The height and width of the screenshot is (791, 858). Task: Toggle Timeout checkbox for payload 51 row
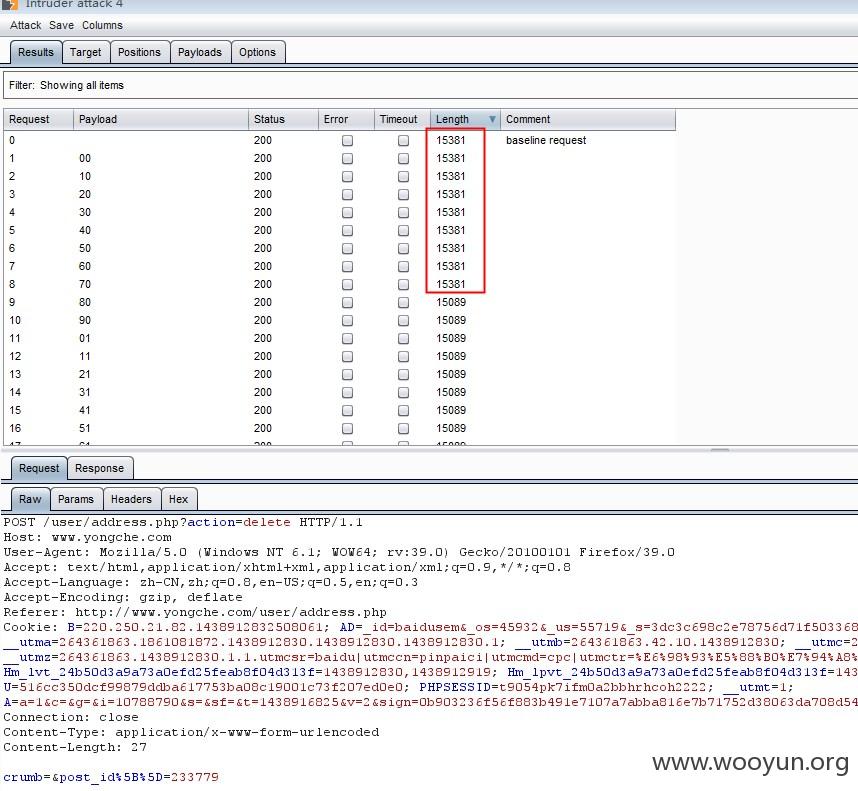(x=403, y=428)
